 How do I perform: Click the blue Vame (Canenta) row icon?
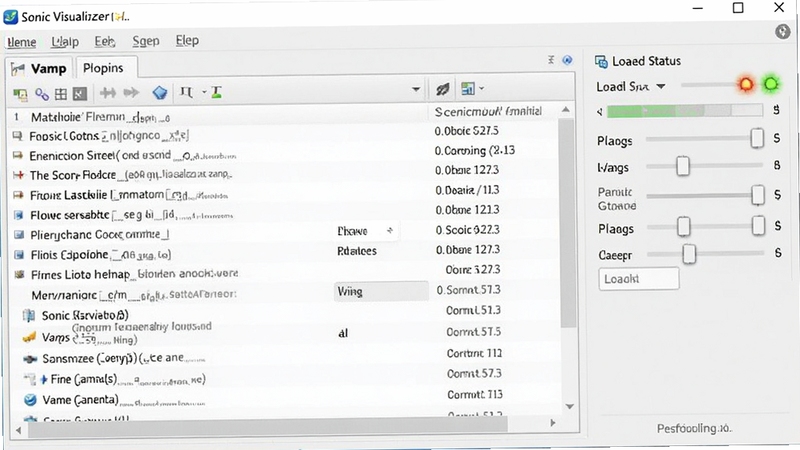(x=30, y=400)
